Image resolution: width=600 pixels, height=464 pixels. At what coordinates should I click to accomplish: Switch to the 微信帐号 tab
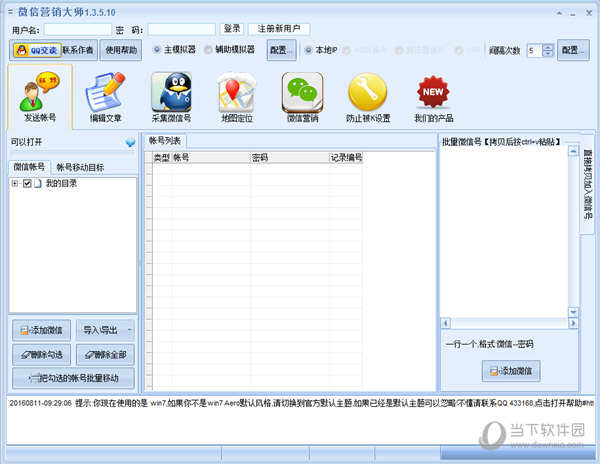29,167
